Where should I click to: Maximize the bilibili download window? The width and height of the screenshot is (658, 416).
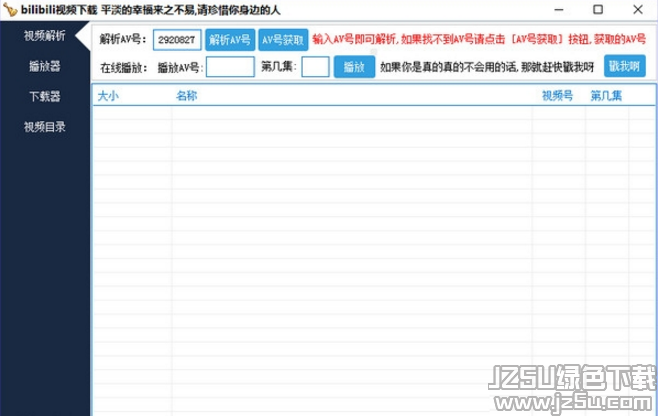click(598, 10)
